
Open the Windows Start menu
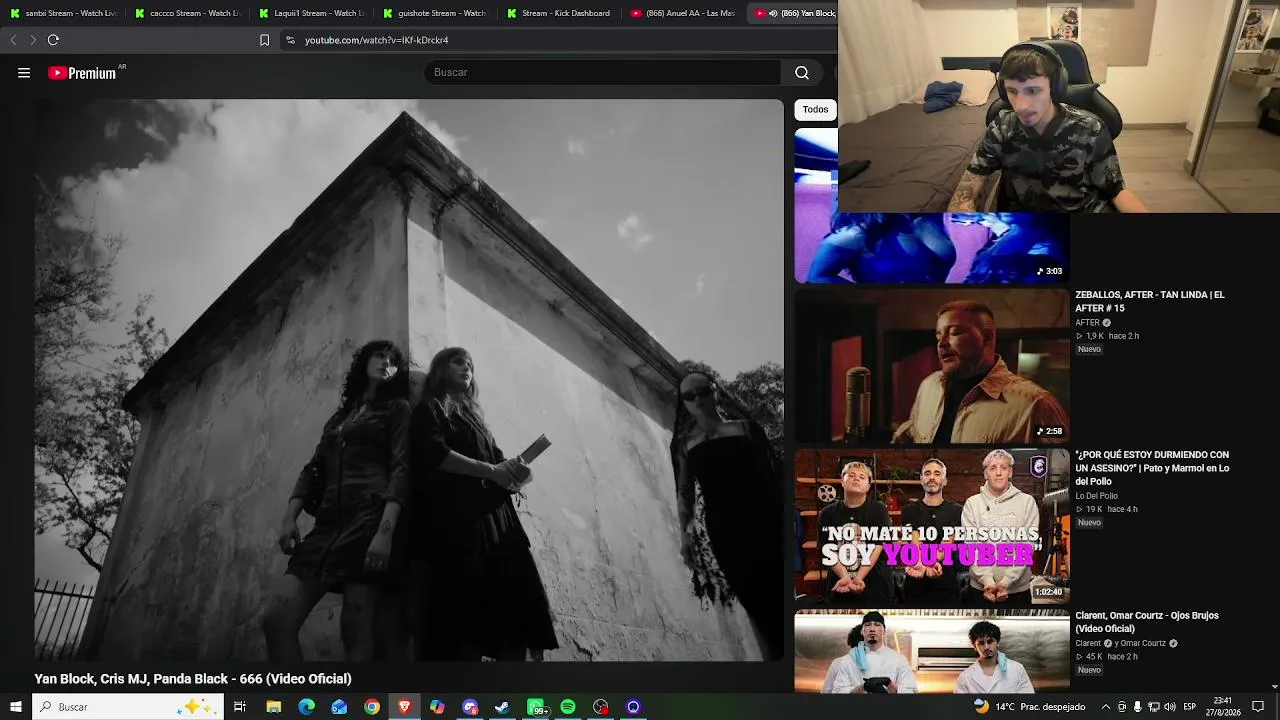(x=15, y=707)
